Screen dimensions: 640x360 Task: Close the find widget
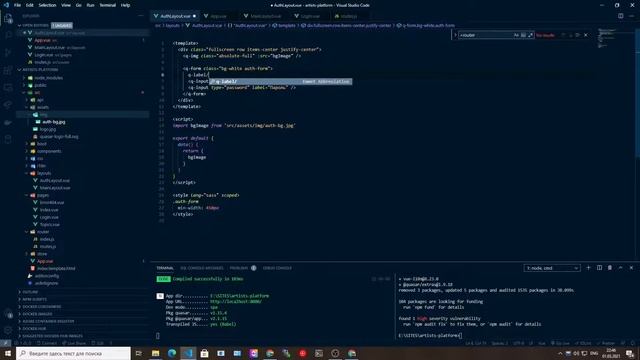coord(586,35)
